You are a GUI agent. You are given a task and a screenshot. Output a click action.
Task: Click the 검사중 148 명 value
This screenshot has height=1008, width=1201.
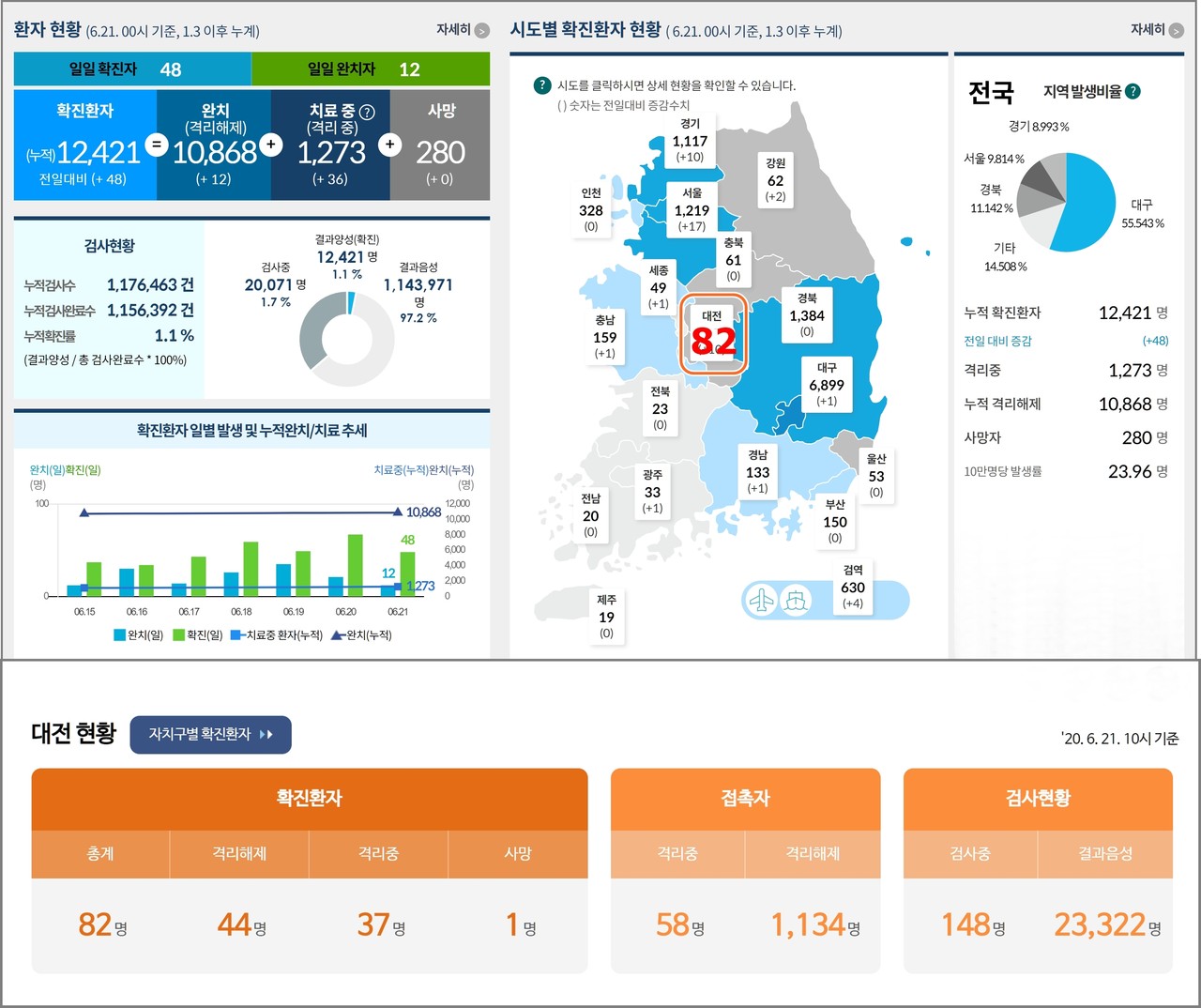tap(974, 925)
